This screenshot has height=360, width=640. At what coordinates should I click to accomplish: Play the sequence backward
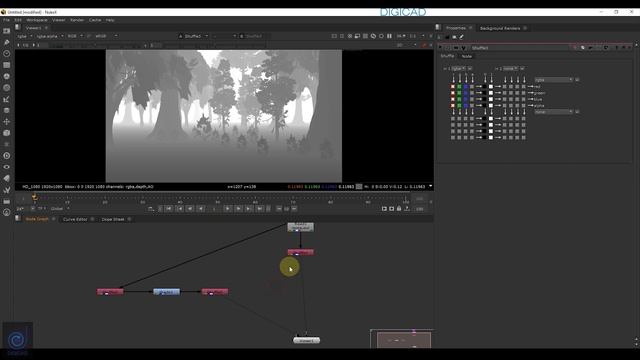(x=201, y=209)
